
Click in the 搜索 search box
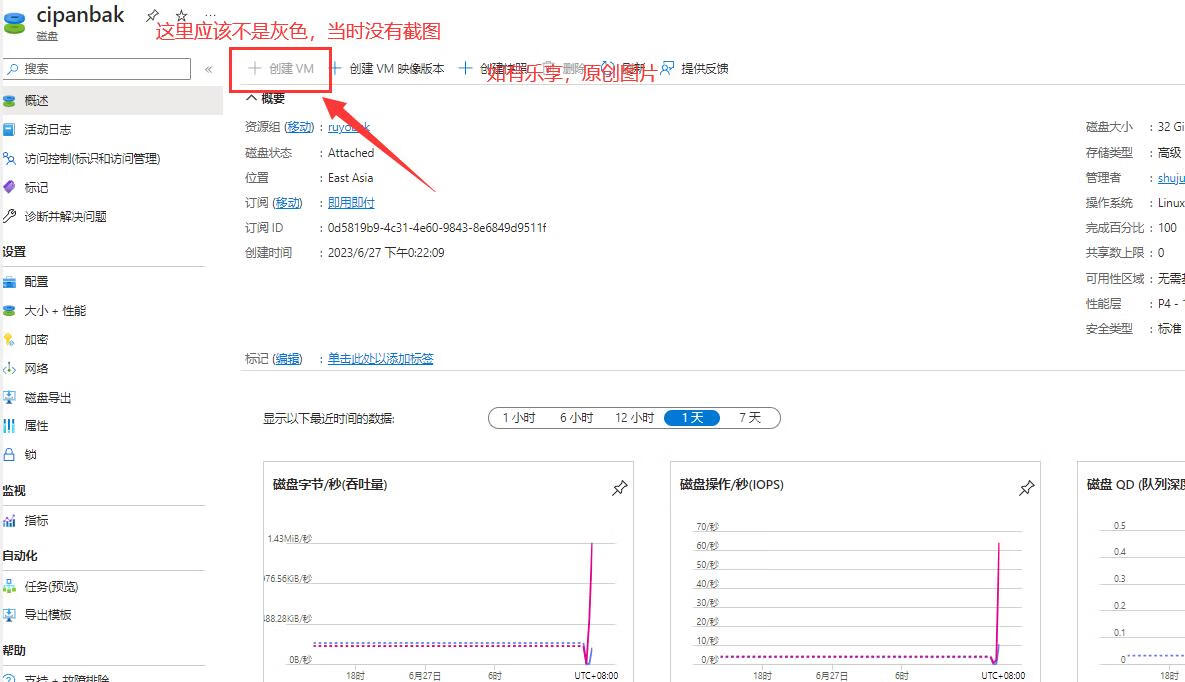click(x=97, y=69)
